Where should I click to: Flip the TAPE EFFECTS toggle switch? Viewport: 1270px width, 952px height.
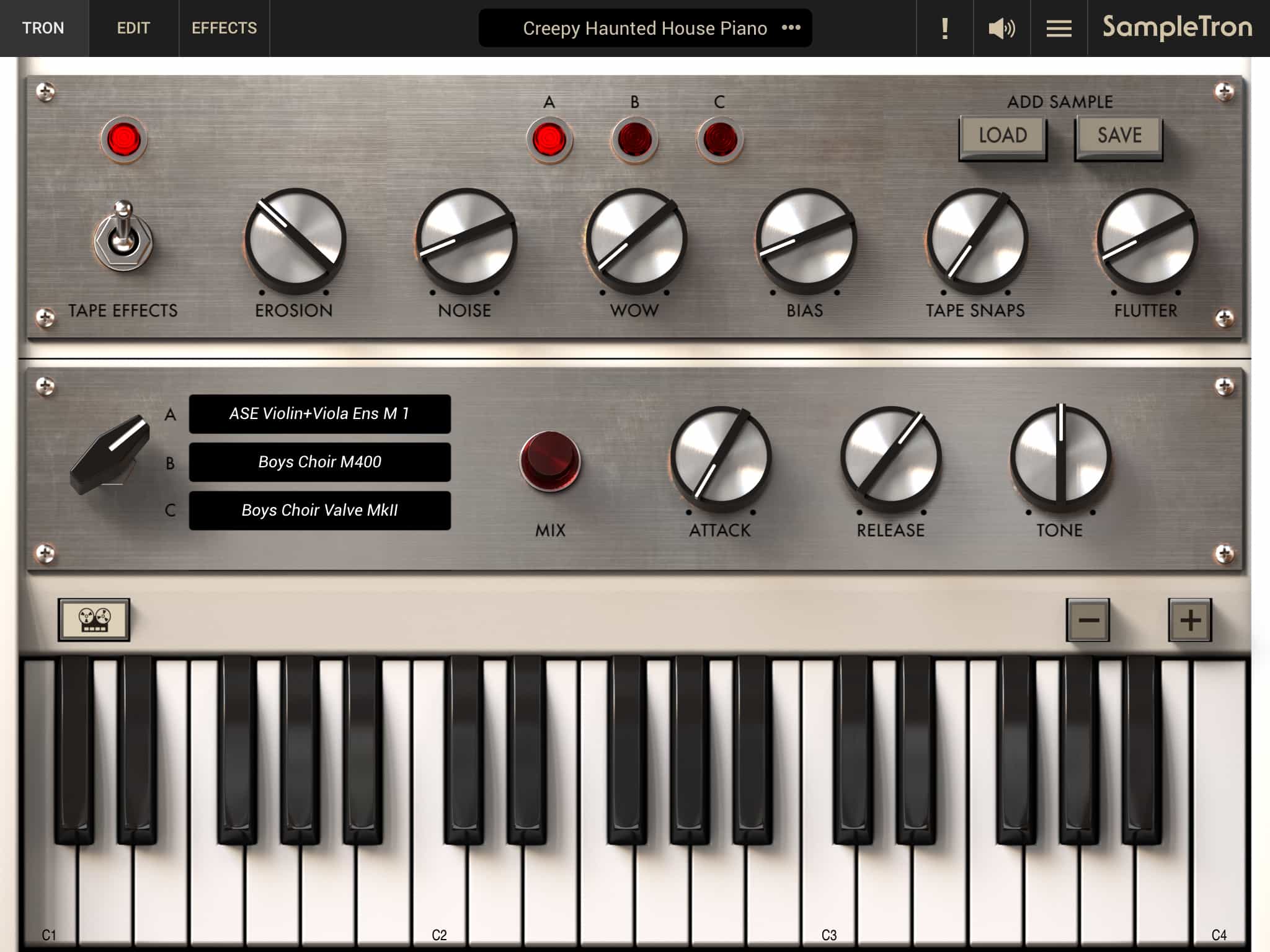[123, 236]
